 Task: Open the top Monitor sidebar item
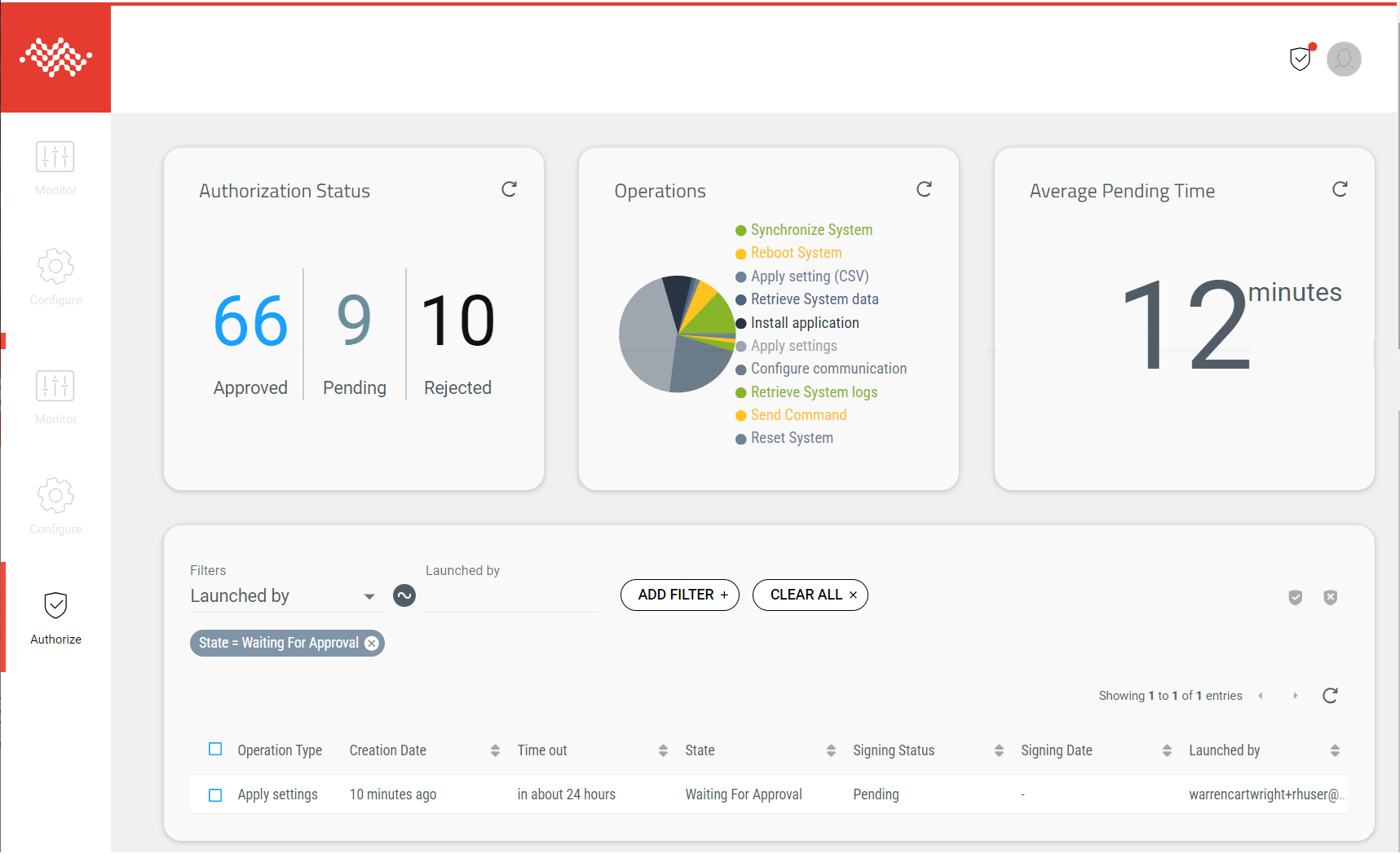[55, 167]
